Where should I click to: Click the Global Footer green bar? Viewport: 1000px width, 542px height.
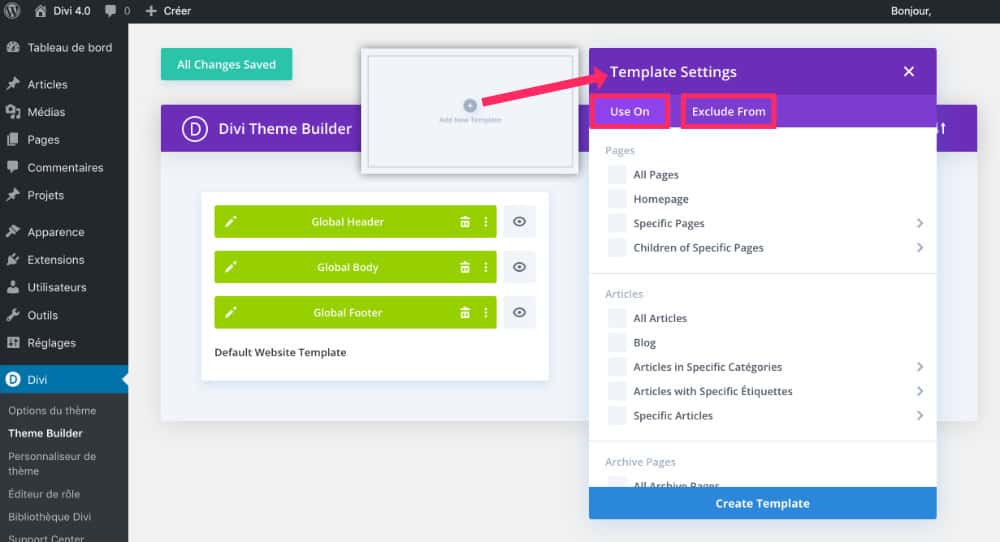[x=355, y=312]
